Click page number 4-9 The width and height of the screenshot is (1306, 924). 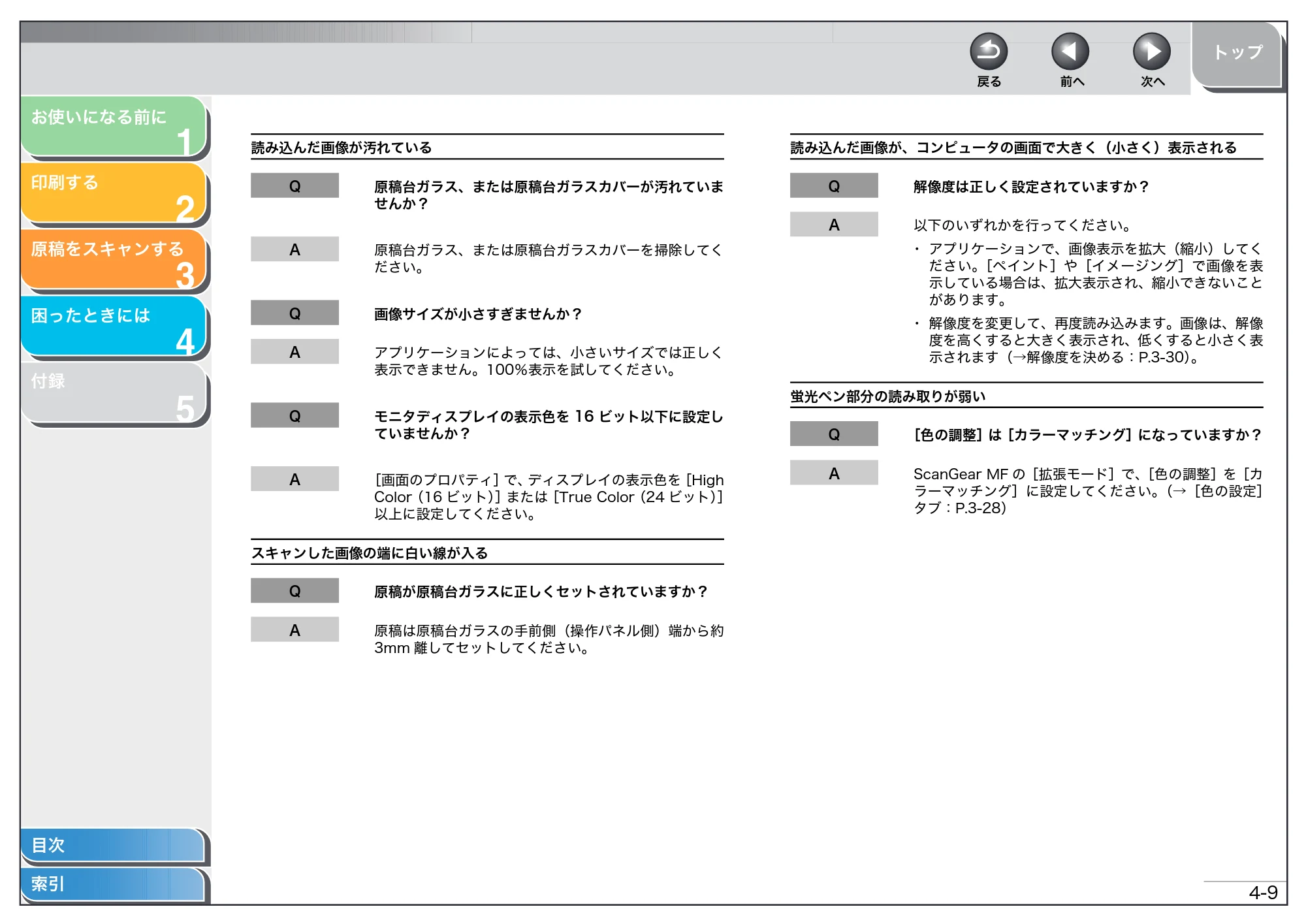1263,893
